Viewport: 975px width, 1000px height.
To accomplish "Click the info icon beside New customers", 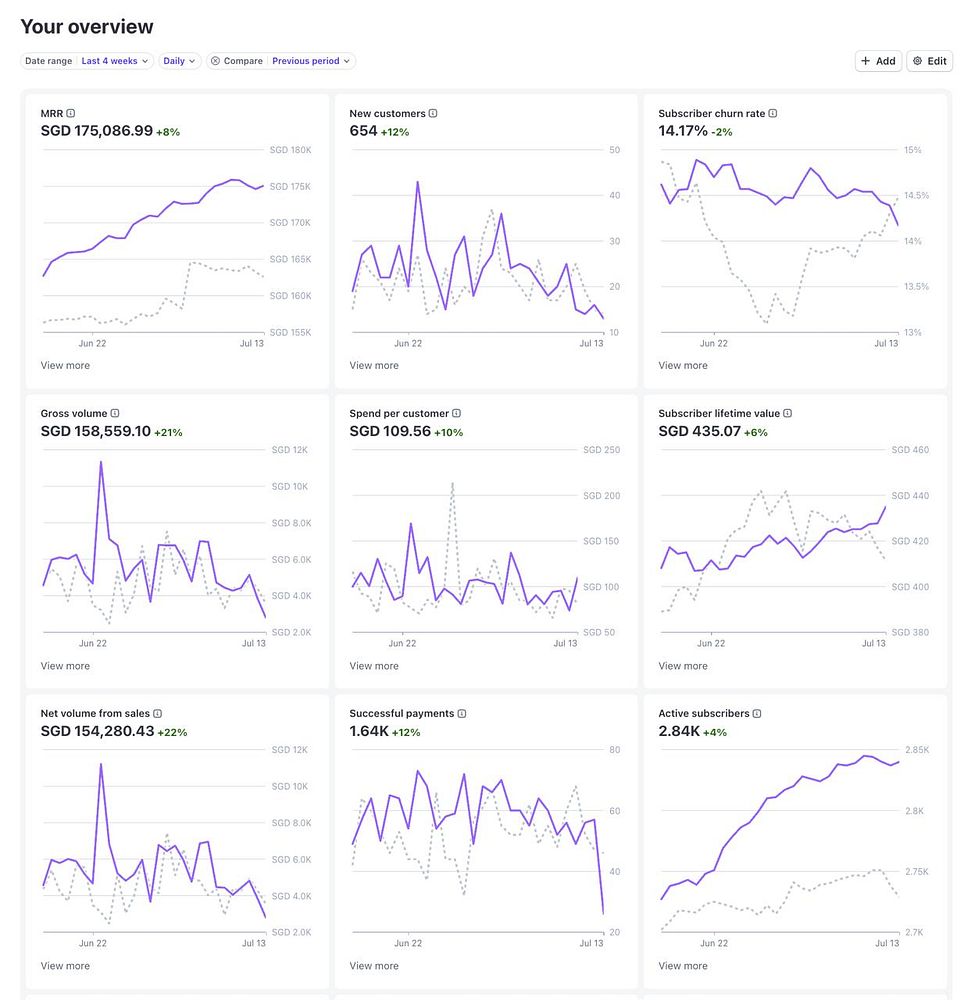I will pos(433,114).
